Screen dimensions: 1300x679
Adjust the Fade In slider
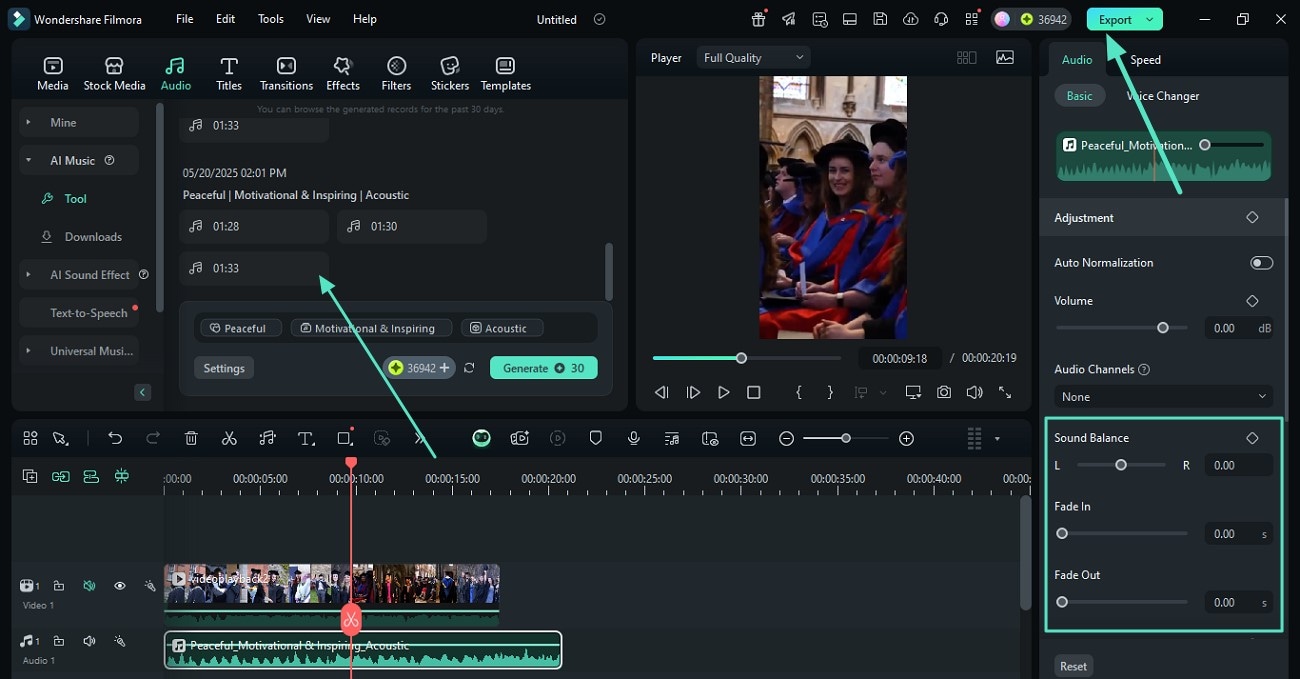coord(1062,534)
